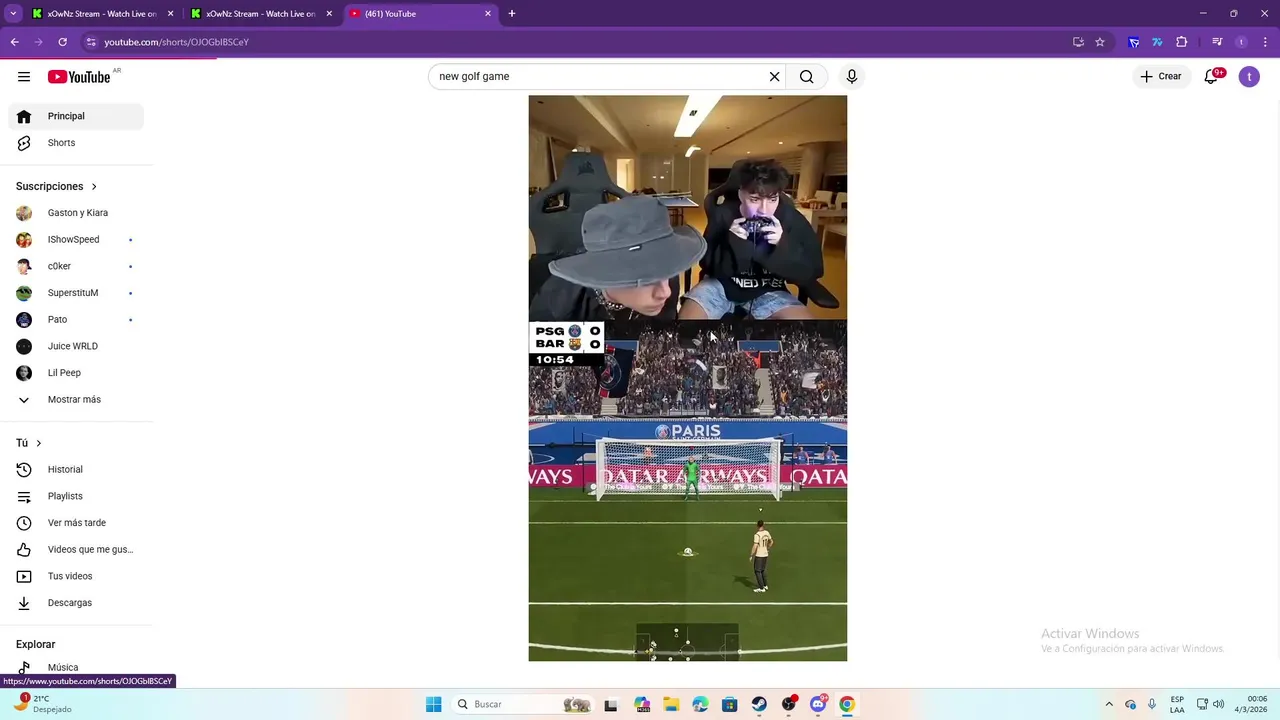Open Chrome three-dot menu
Image resolution: width=1280 pixels, height=720 pixels.
[x=1265, y=42]
